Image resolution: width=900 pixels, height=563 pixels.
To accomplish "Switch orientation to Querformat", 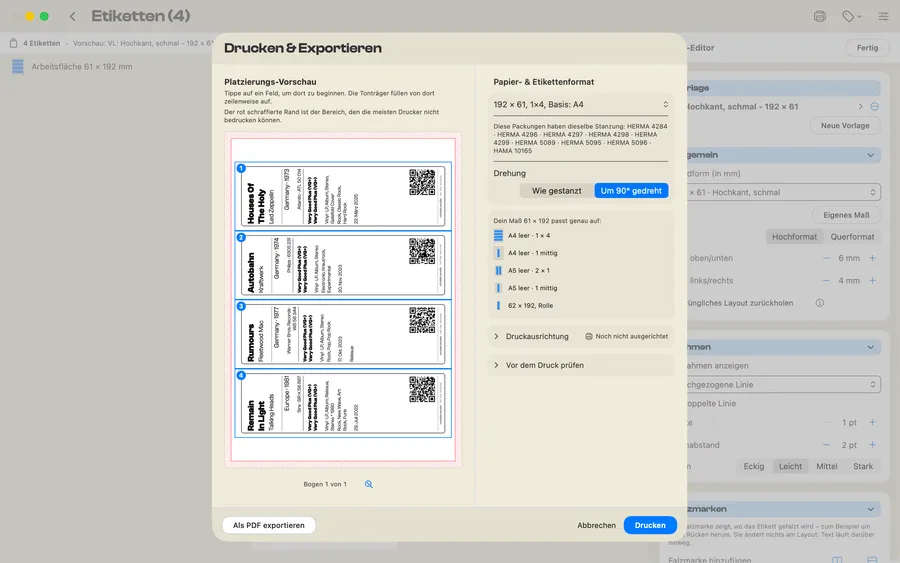I will [x=852, y=236].
